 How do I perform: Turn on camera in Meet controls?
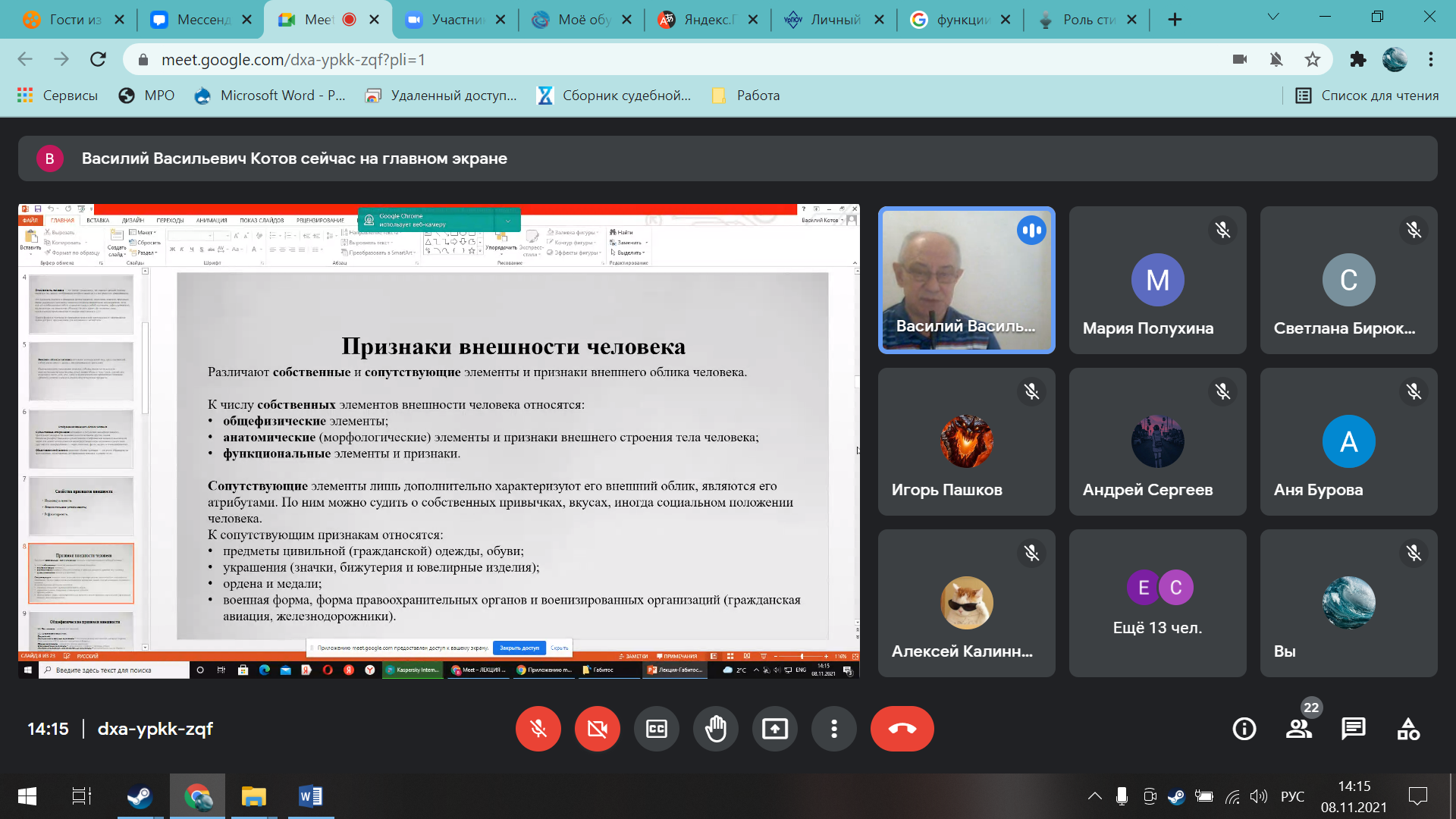coord(598,729)
